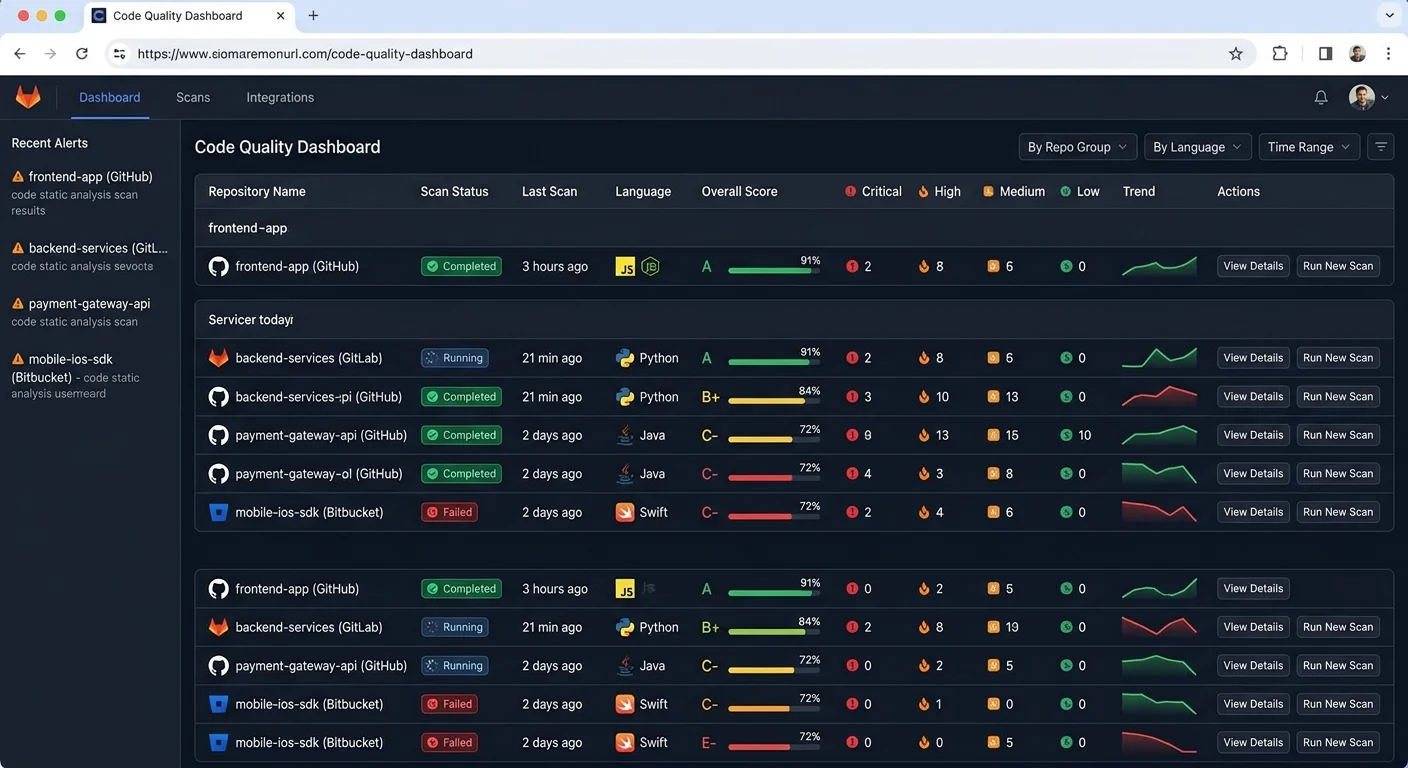The width and height of the screenshot is (1408, 768).
Task: Click the Servicer todayı group heading
Action: (251, 320)
